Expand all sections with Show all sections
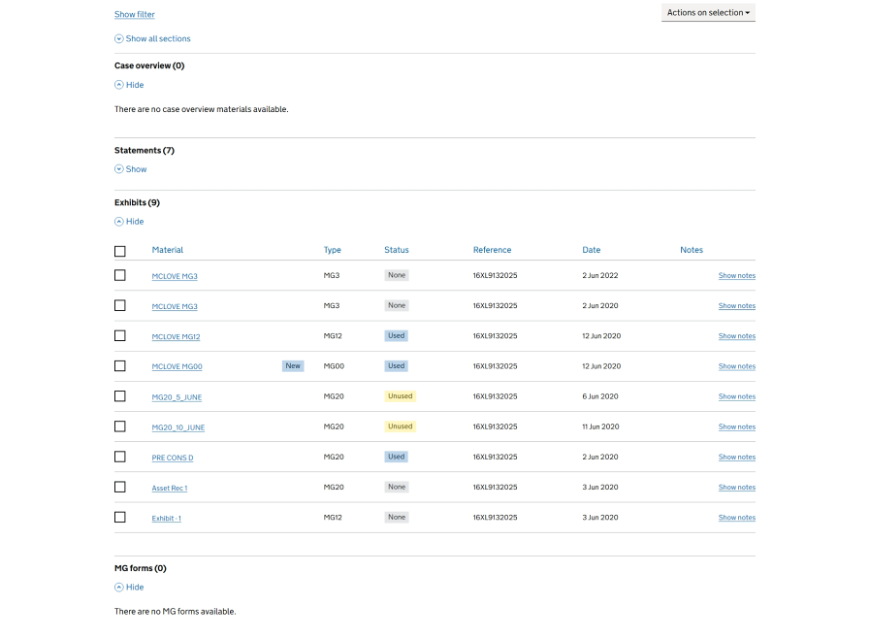The width and height of the screenshot is (870, 628). (x=153, y=39)
